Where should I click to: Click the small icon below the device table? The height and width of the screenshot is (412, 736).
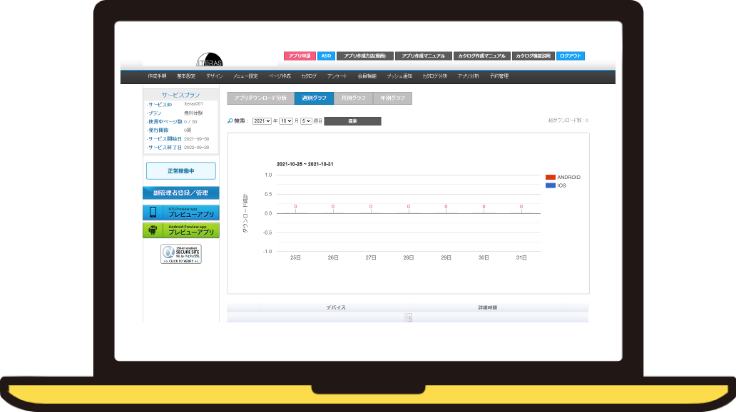[x=408, y=317]
